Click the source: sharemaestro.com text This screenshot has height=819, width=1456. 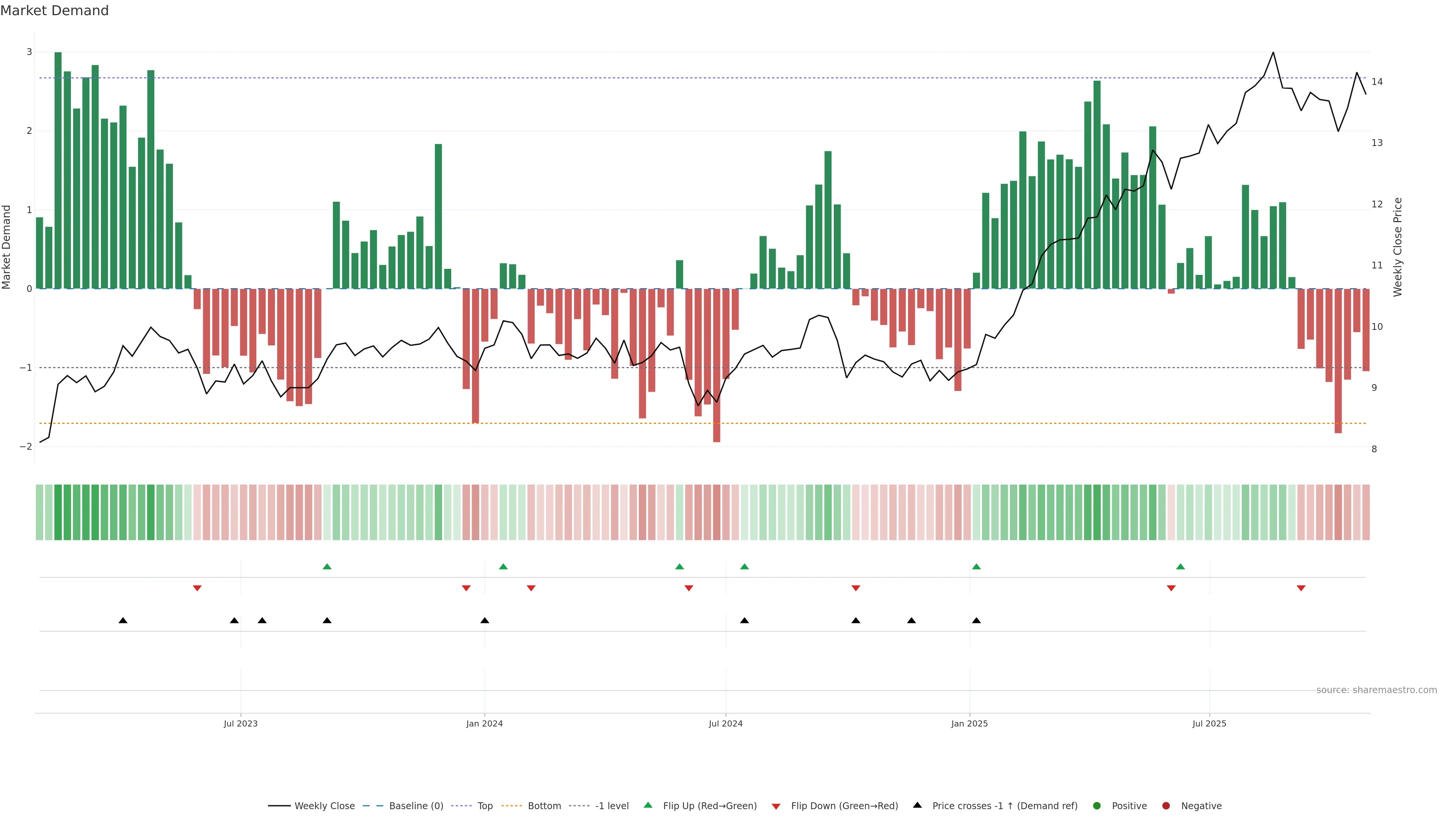(x=1376, y=690)
